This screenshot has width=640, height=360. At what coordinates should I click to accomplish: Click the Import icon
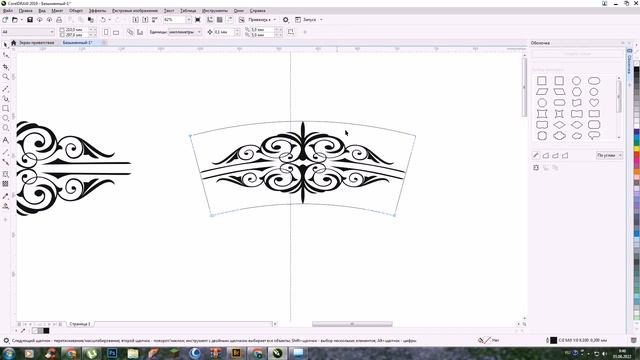136,20
